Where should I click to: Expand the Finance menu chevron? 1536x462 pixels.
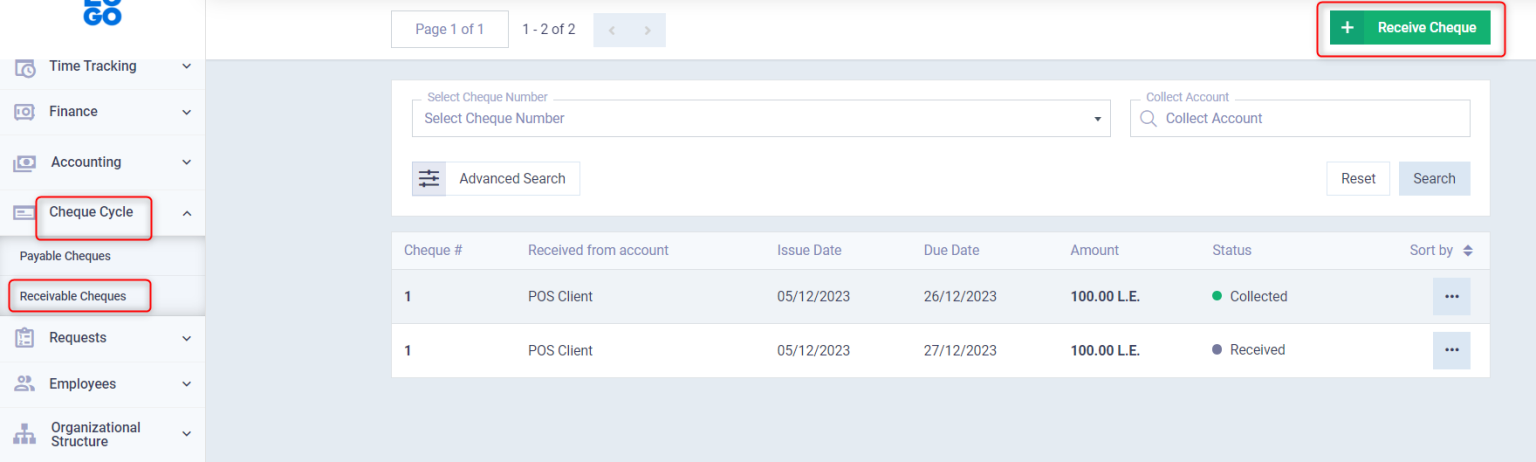(x=186, y=112)
